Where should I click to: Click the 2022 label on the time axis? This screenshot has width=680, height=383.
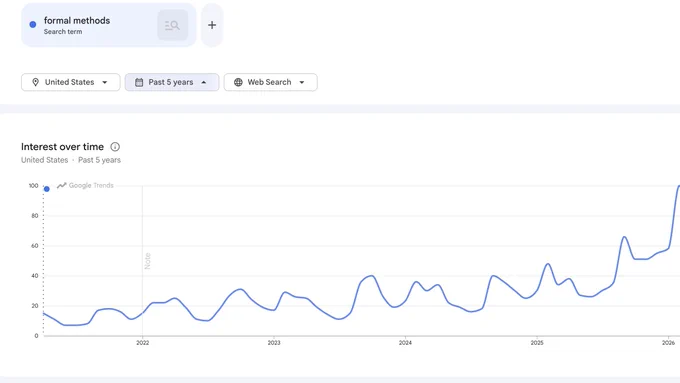coord(142,343)
